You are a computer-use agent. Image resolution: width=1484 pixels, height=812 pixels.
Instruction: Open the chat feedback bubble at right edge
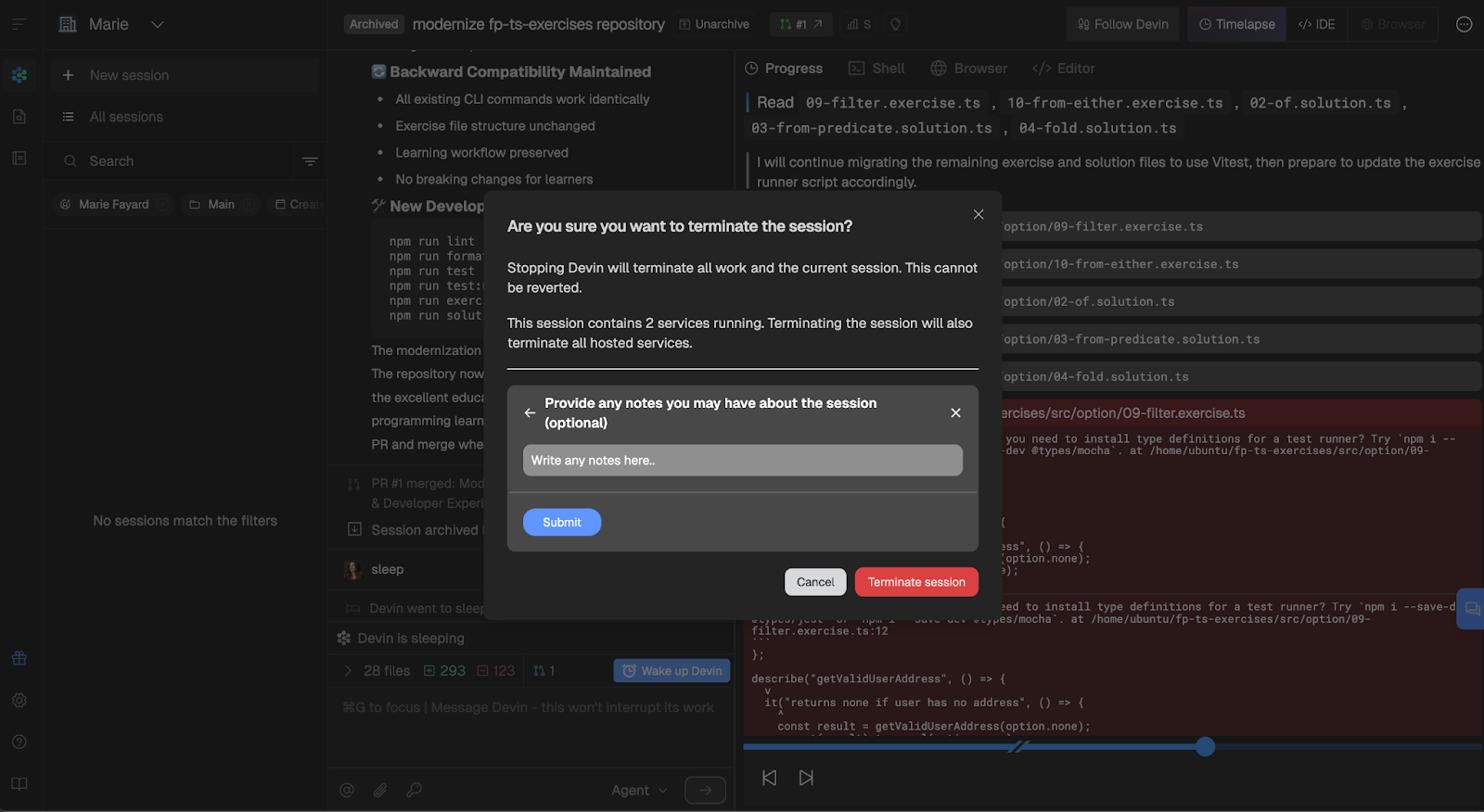click(1471, 609)
